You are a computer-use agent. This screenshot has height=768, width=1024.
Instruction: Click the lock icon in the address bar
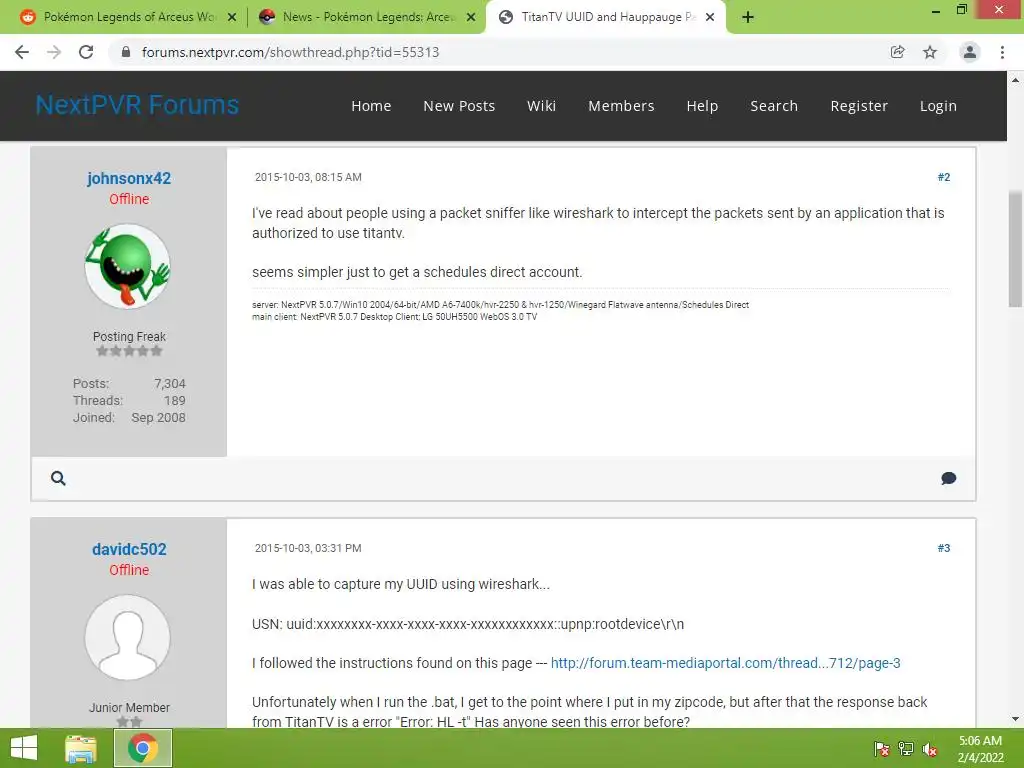click(x=126, y=52)
